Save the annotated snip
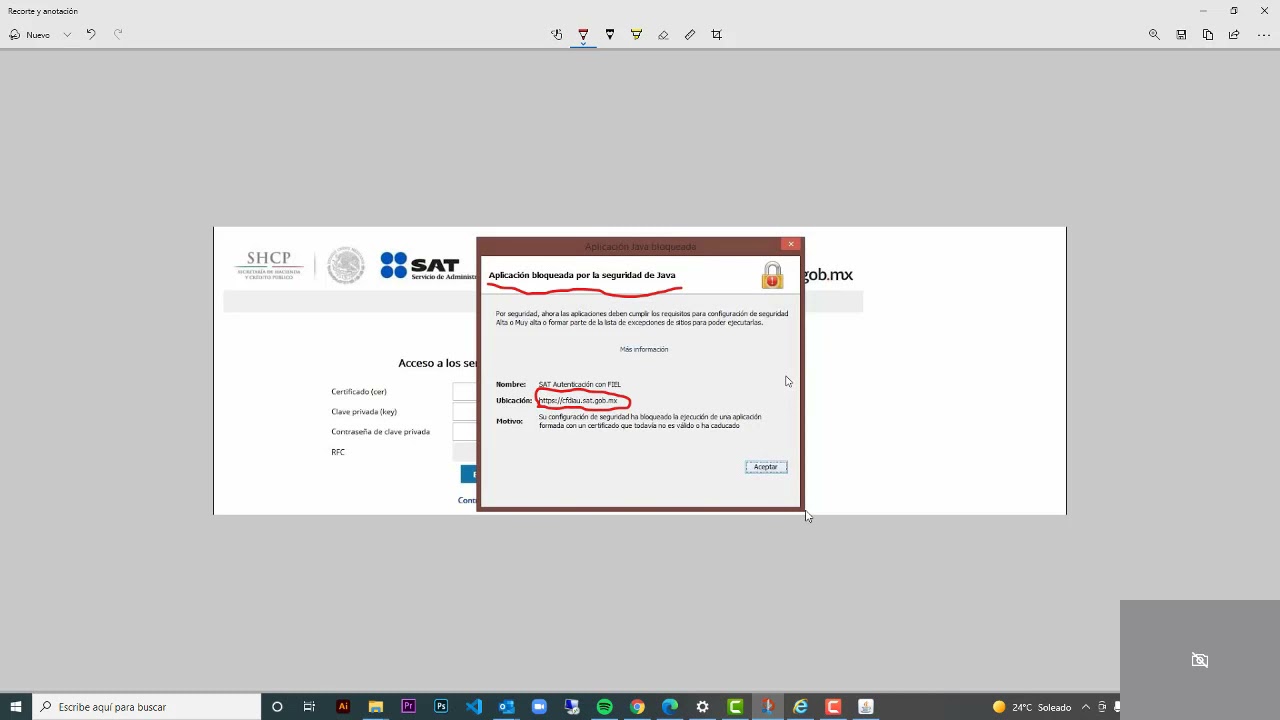The width and height of the screenshot is (1280, 720). point(1180,34)
